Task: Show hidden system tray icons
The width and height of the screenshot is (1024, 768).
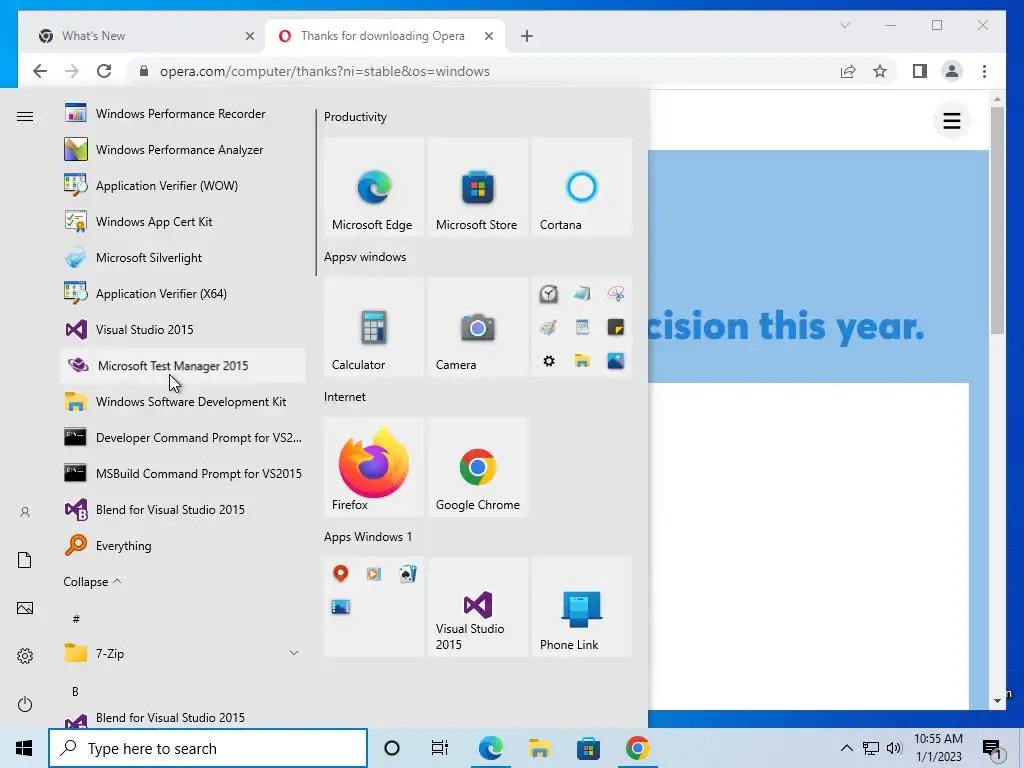Action: coord(846,748)
